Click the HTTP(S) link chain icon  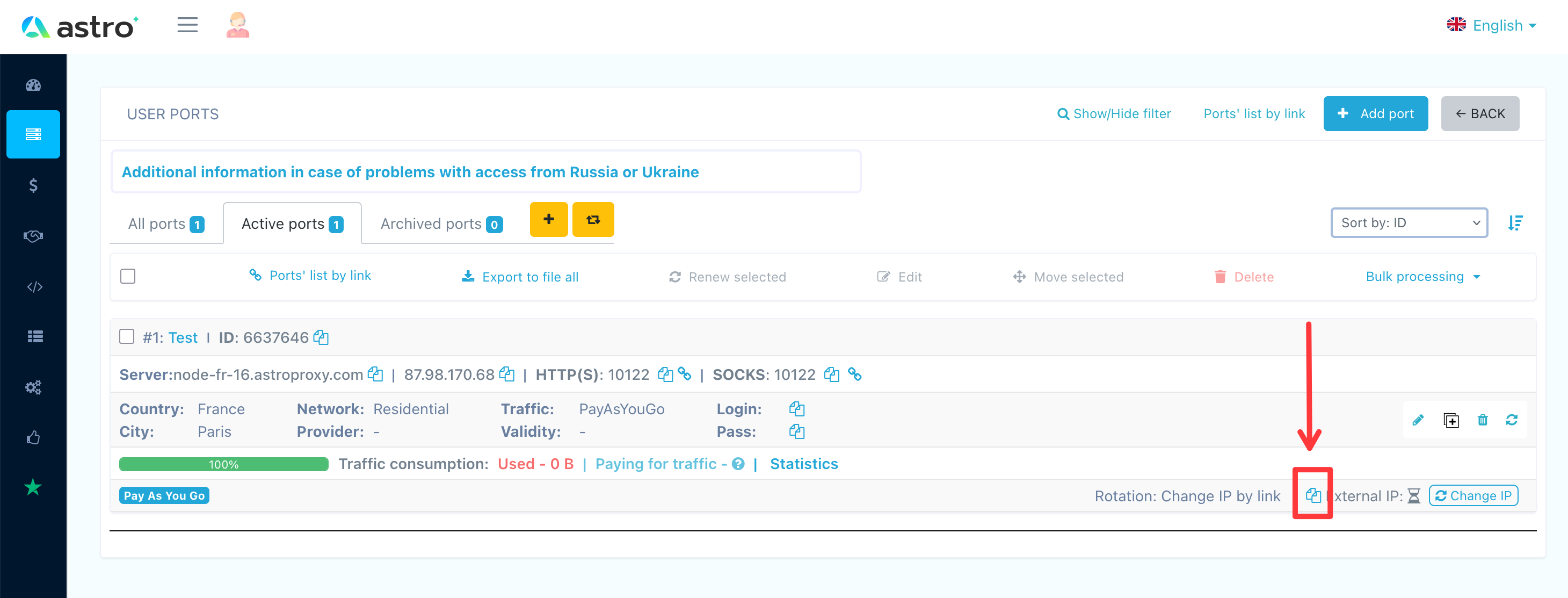[684, 374]
